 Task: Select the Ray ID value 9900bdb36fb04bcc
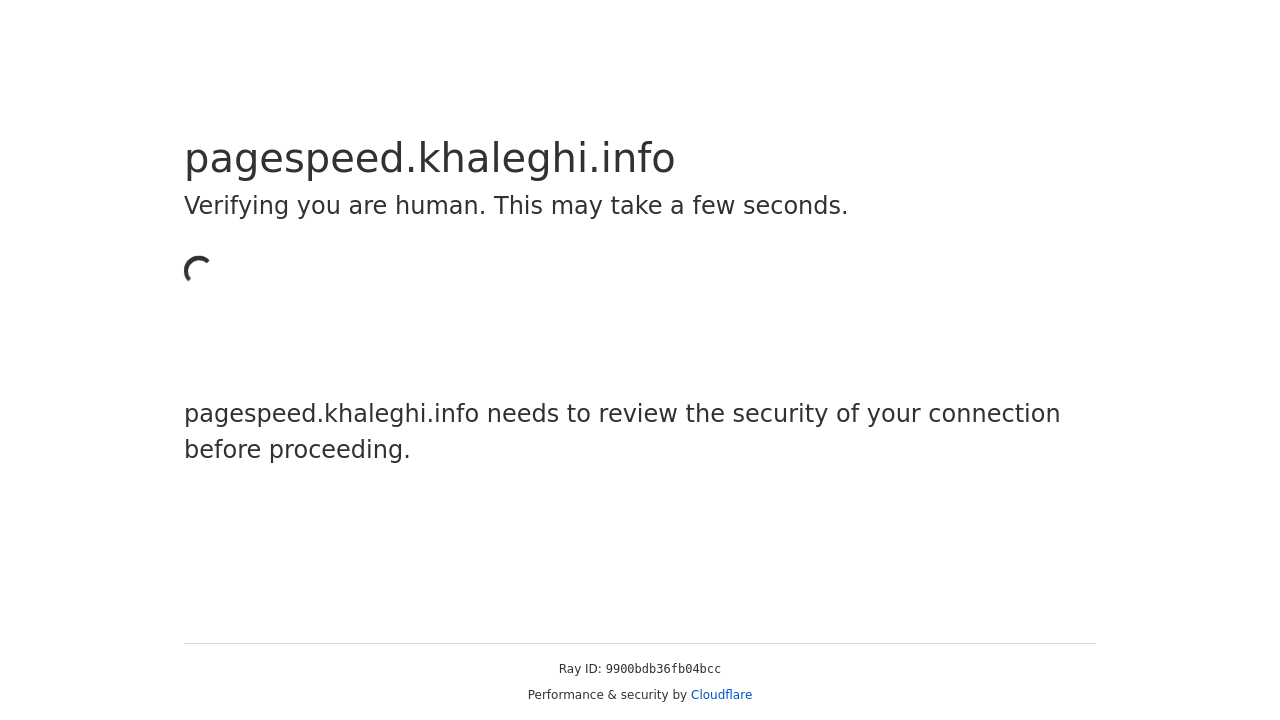click(663, 669)
